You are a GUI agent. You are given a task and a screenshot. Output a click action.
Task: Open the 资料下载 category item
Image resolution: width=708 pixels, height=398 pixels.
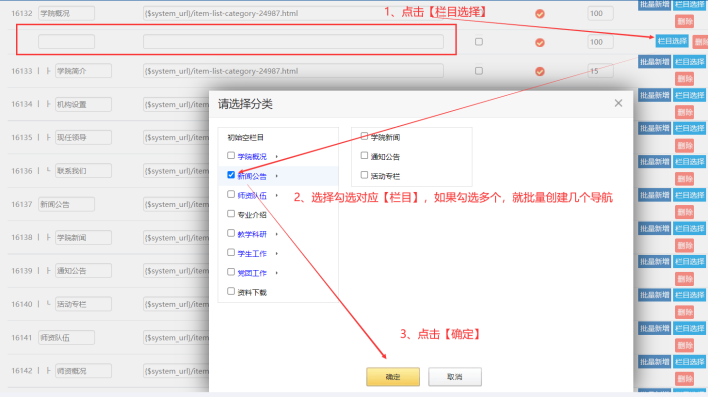pos(252,293)
